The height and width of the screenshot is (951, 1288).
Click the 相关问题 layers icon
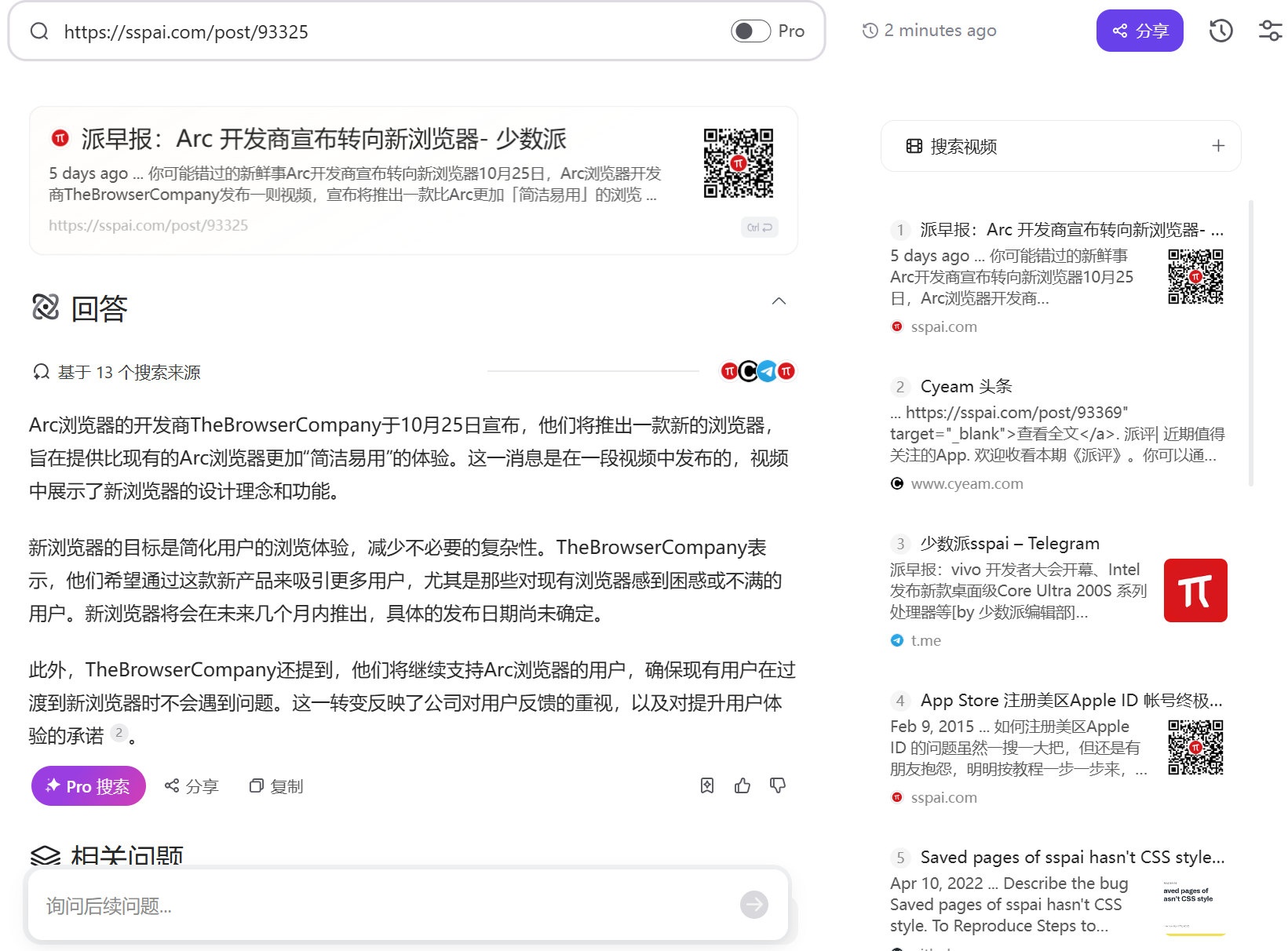[x=46, y=855]
